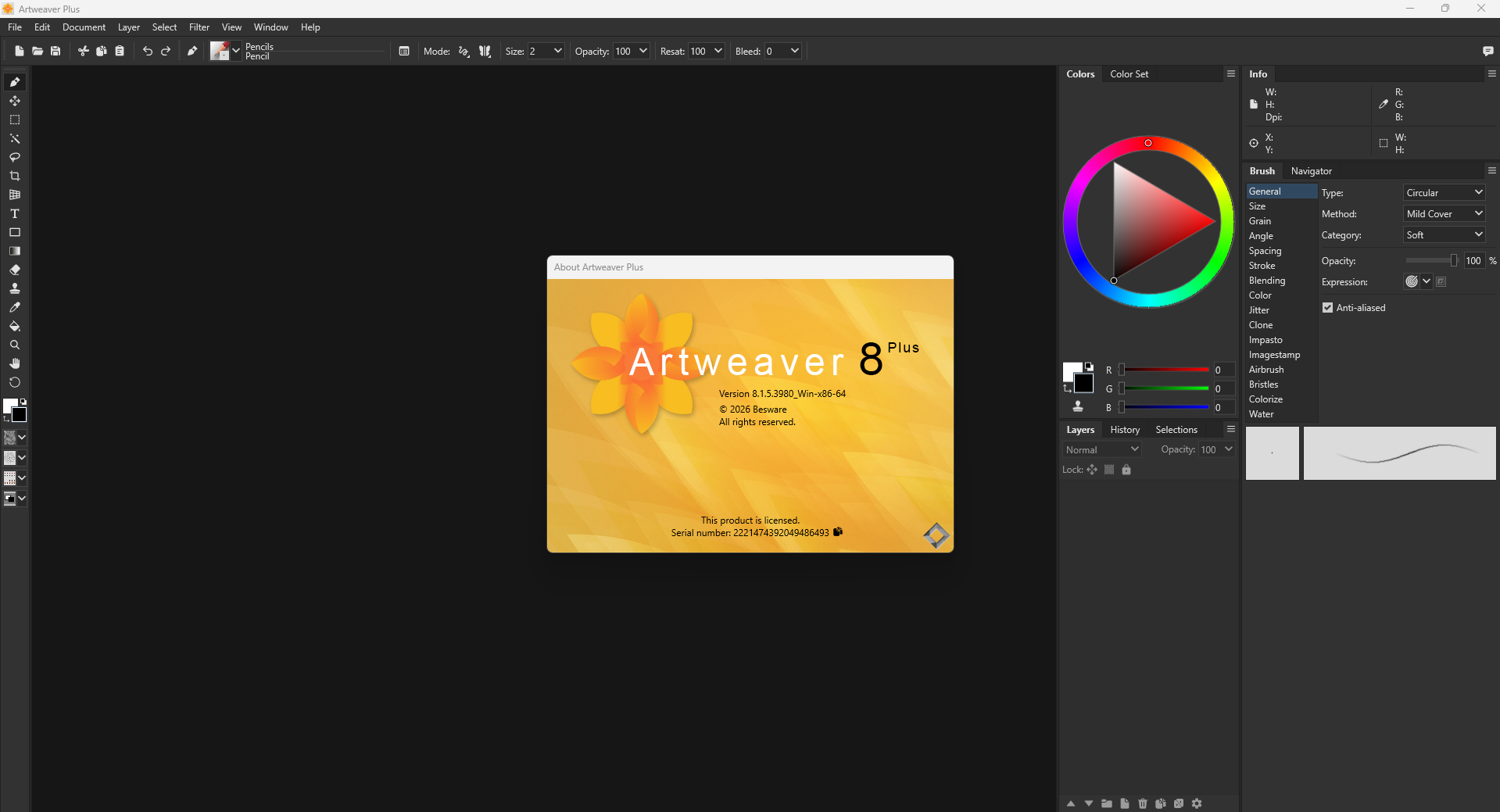Image resolution: width=1500 pixels, height=812 pixels.
Task: Open the Window menu
Action: 271,27
